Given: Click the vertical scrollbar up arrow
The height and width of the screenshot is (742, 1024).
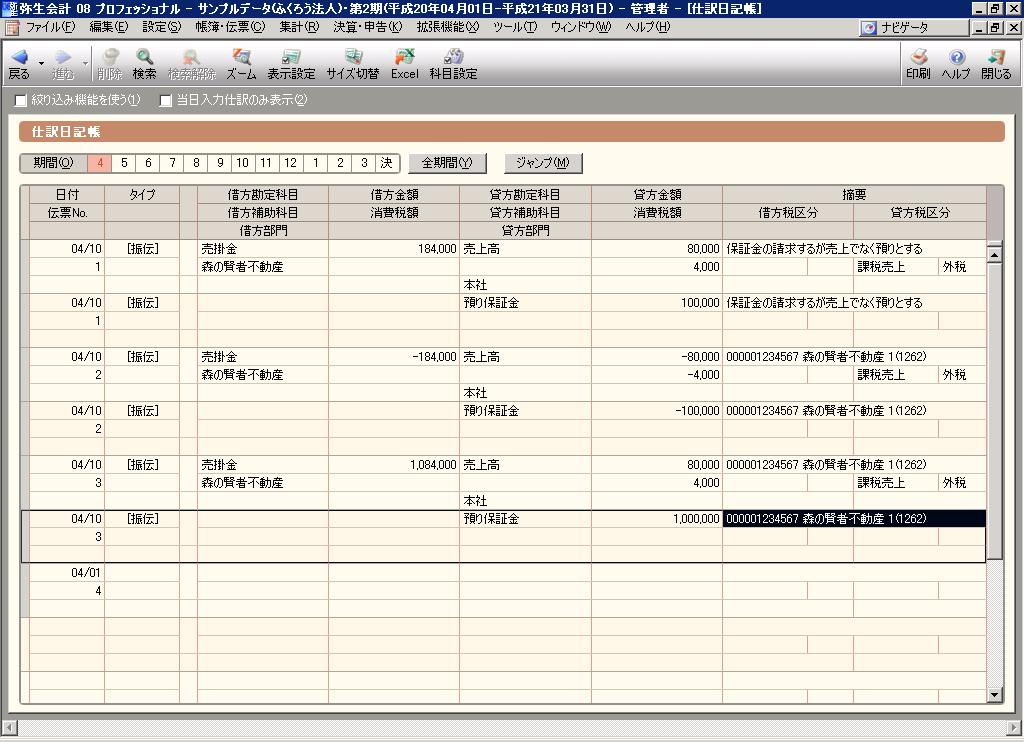Looking at the screenshot, I should (x=995, y=254).
